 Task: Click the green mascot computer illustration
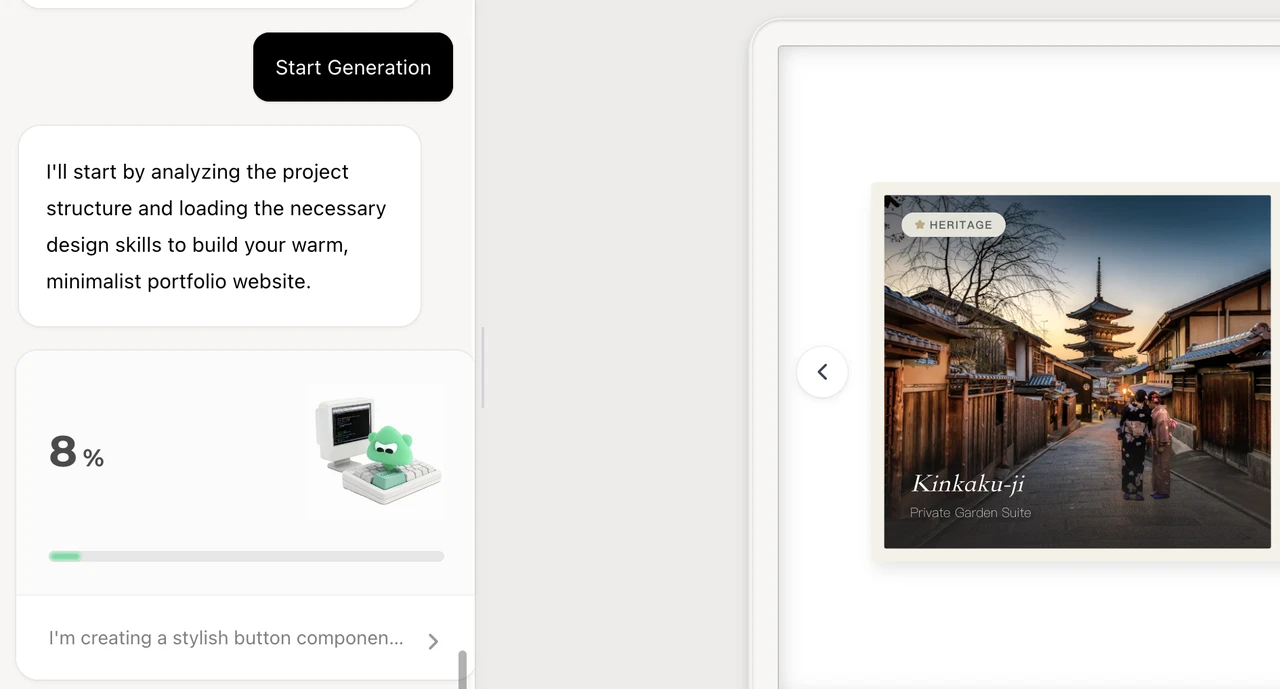(377, 451)
